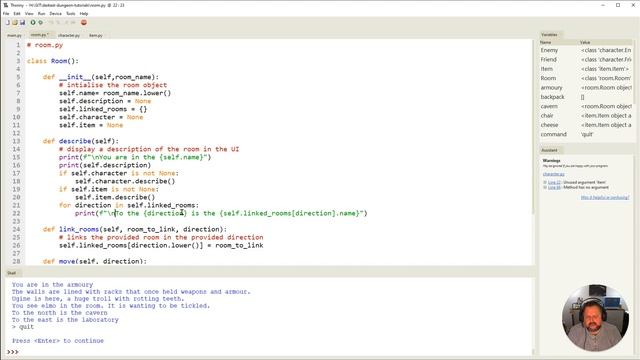This screenshot has width=640, height=360.
Task: Click 'self.item.describe()' on line 20
Action: (115, 197)
